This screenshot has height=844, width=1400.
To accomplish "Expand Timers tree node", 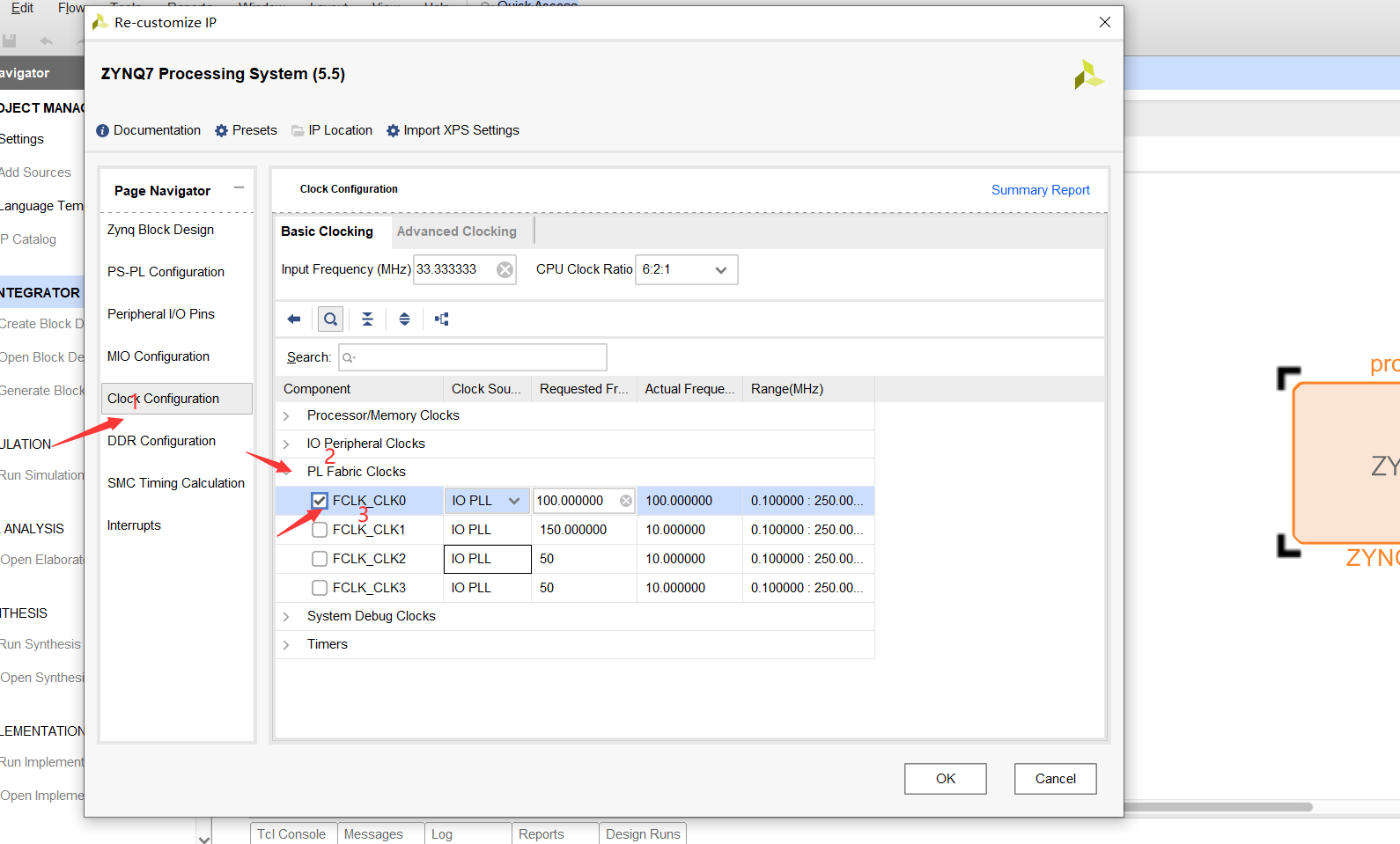I will [286, 644].
